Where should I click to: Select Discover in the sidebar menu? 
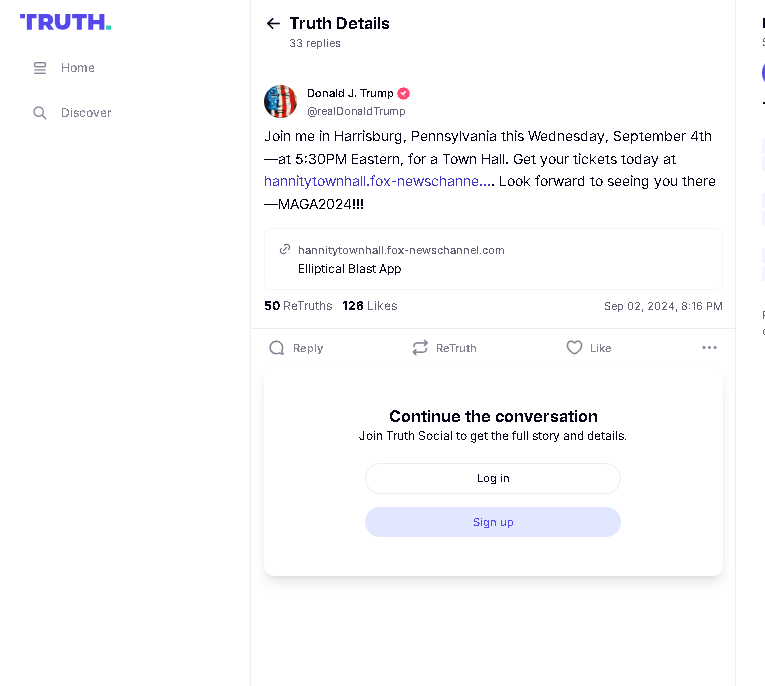(86, 113)
